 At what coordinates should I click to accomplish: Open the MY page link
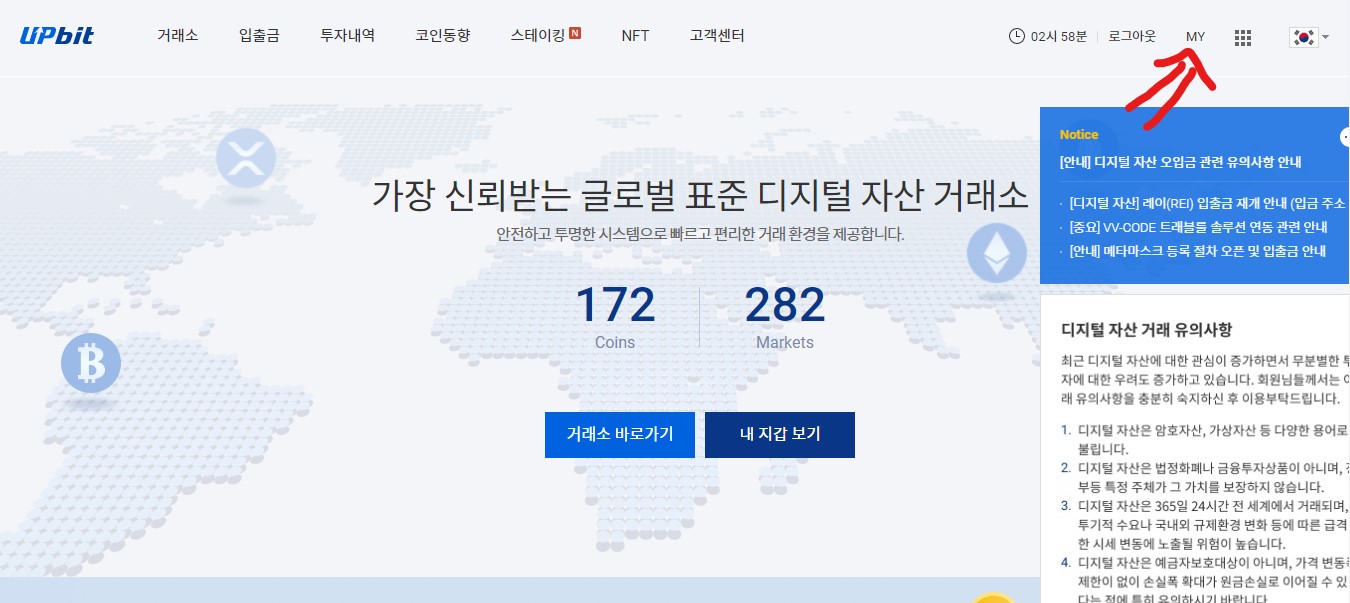tap(1195, 34)
